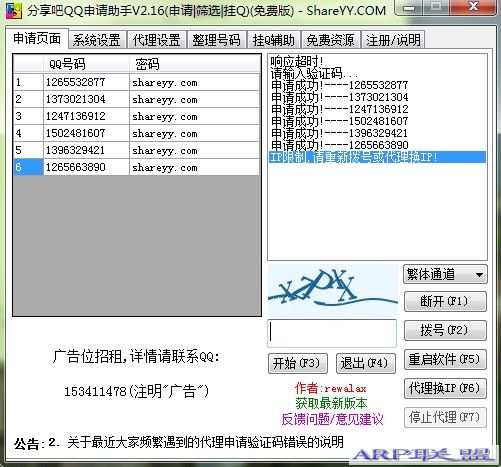Start applying with 开始(F3) button
This screenshot has width=501, height=467.
point(298,363)
